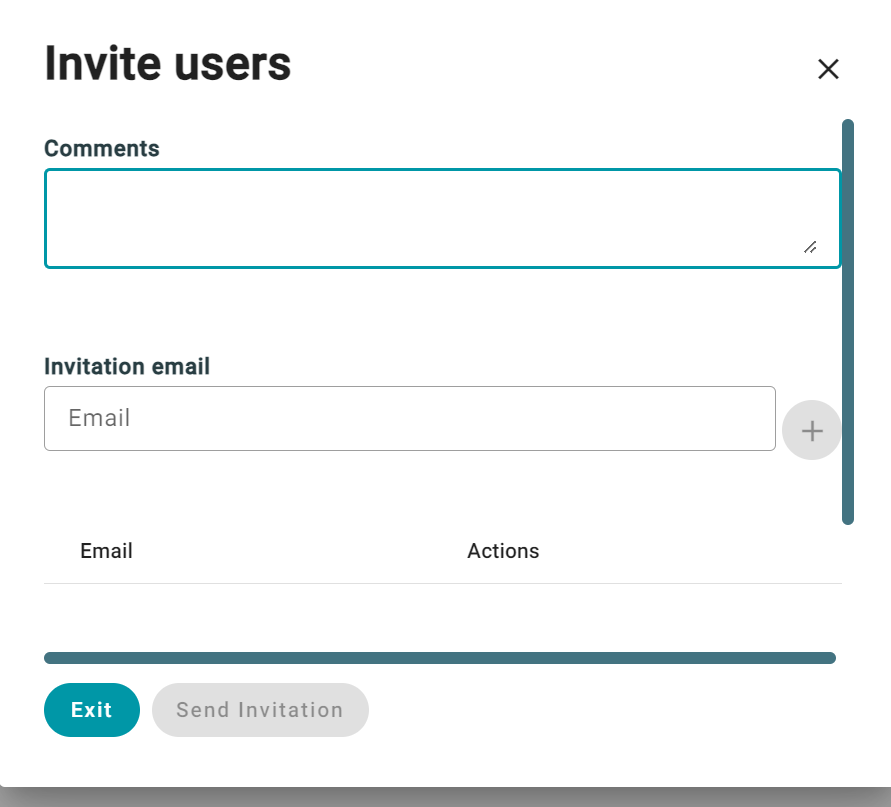Click the vertical scrollbar of the dialog

848,322
